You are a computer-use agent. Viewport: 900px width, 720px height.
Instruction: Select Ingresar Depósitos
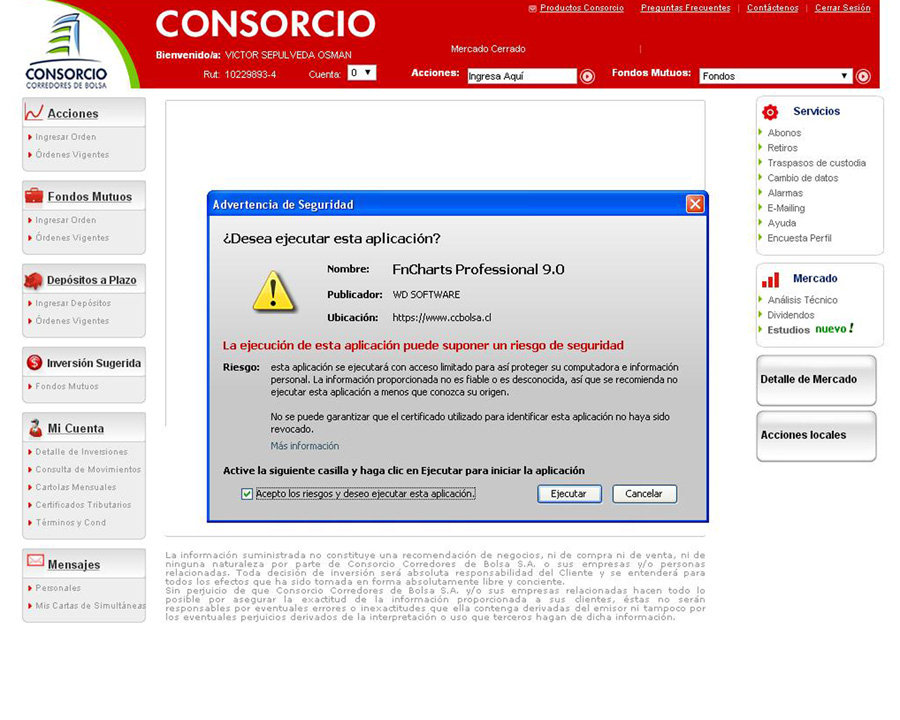coord(73,303)
